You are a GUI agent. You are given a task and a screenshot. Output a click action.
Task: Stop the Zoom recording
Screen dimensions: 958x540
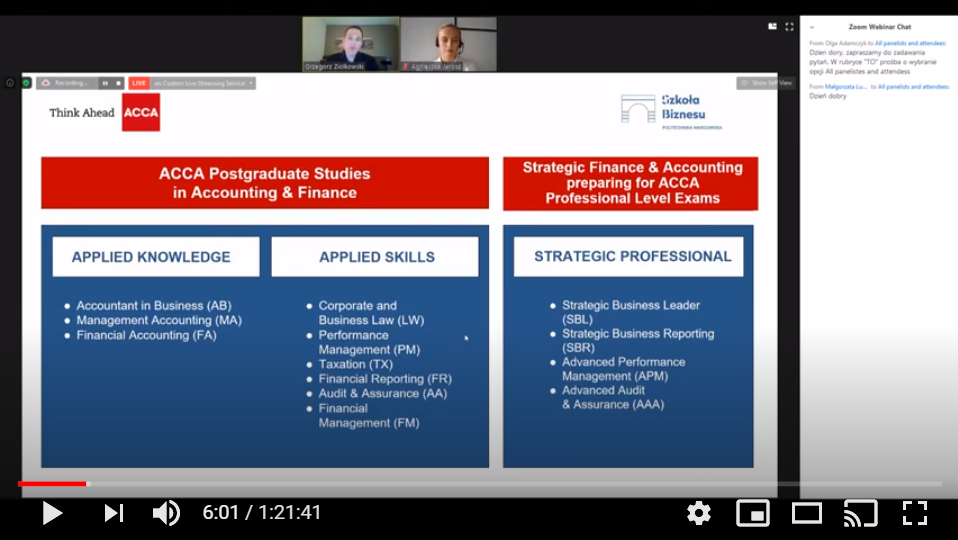point(118,83)
